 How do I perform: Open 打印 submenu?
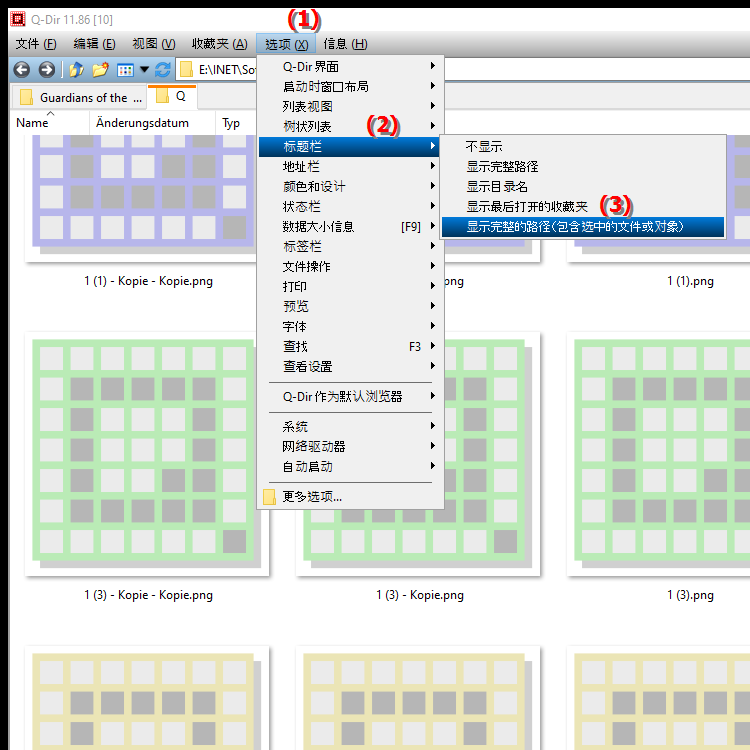[x=351, y=287]
